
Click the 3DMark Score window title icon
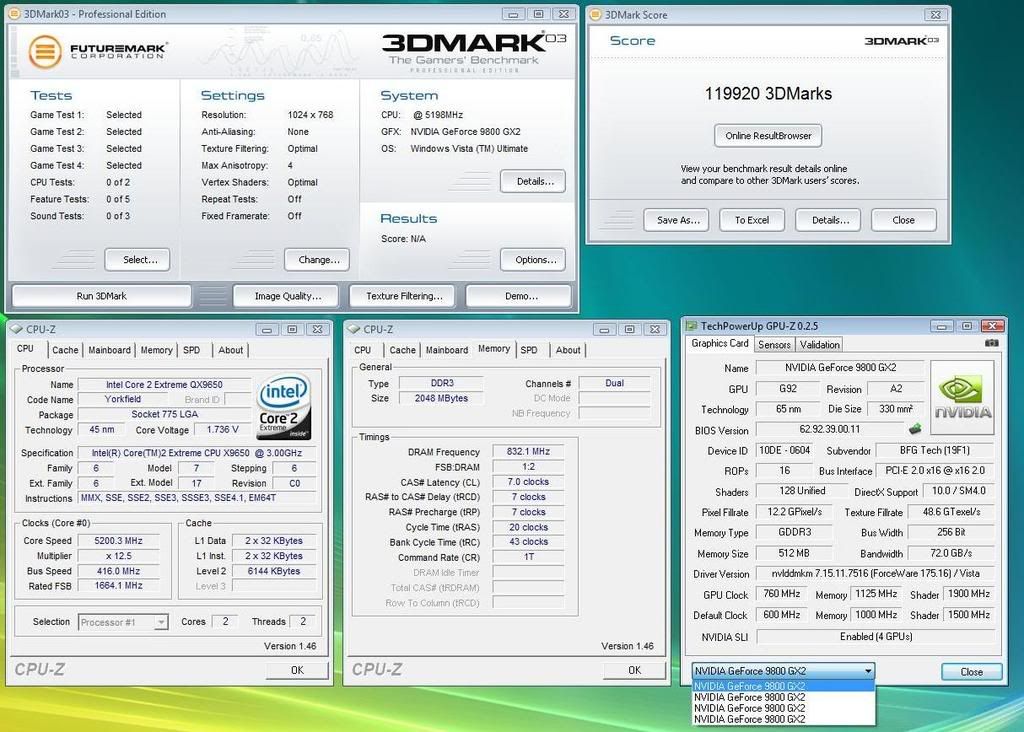tap(596, 14)
